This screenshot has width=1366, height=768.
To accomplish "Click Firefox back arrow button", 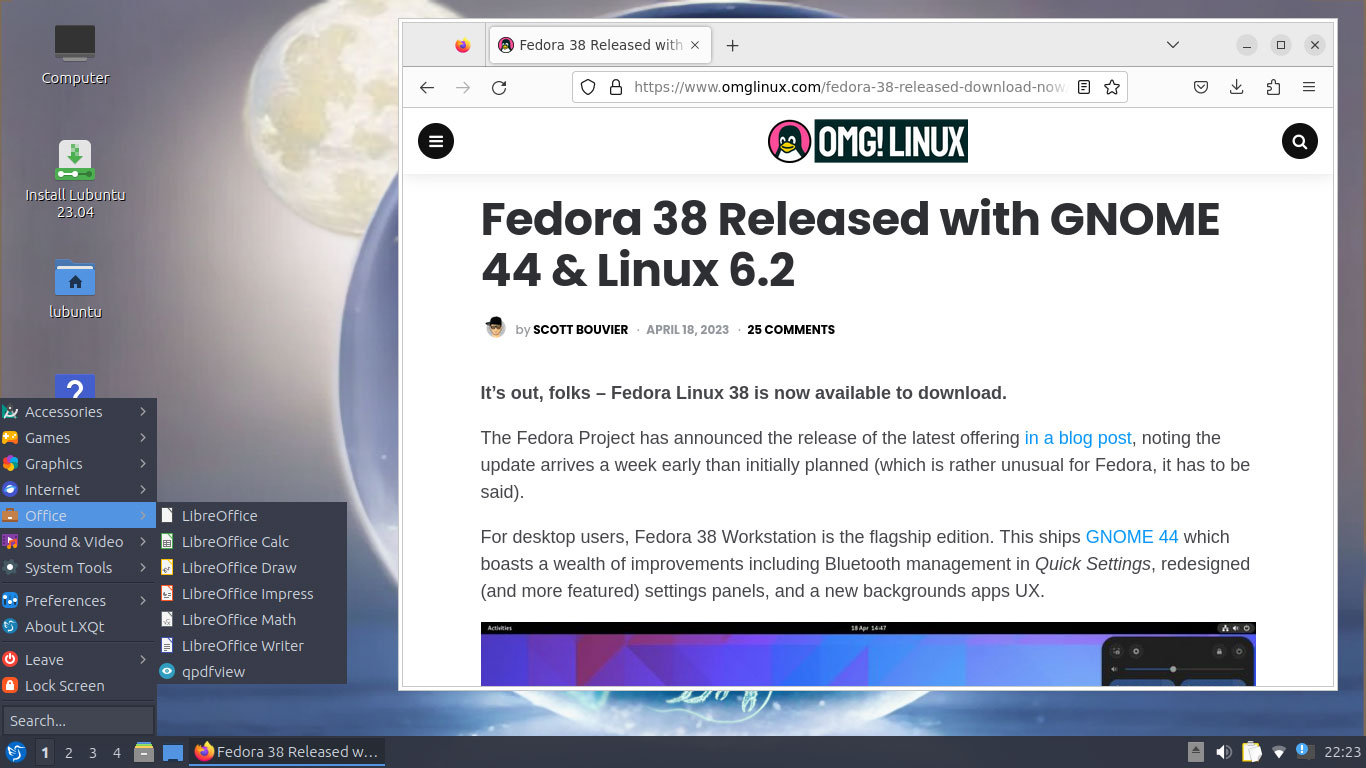I will 427,87.
